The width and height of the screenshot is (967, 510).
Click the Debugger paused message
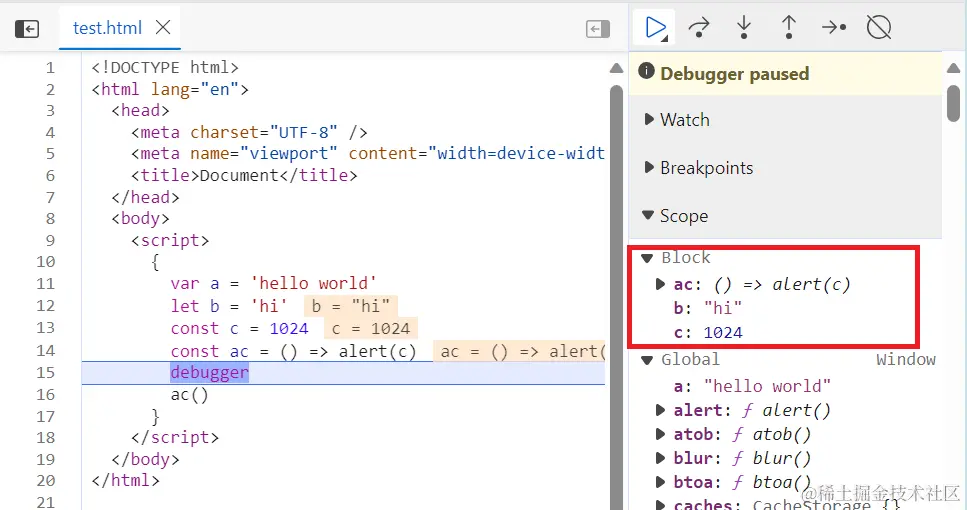coord(735,74)
